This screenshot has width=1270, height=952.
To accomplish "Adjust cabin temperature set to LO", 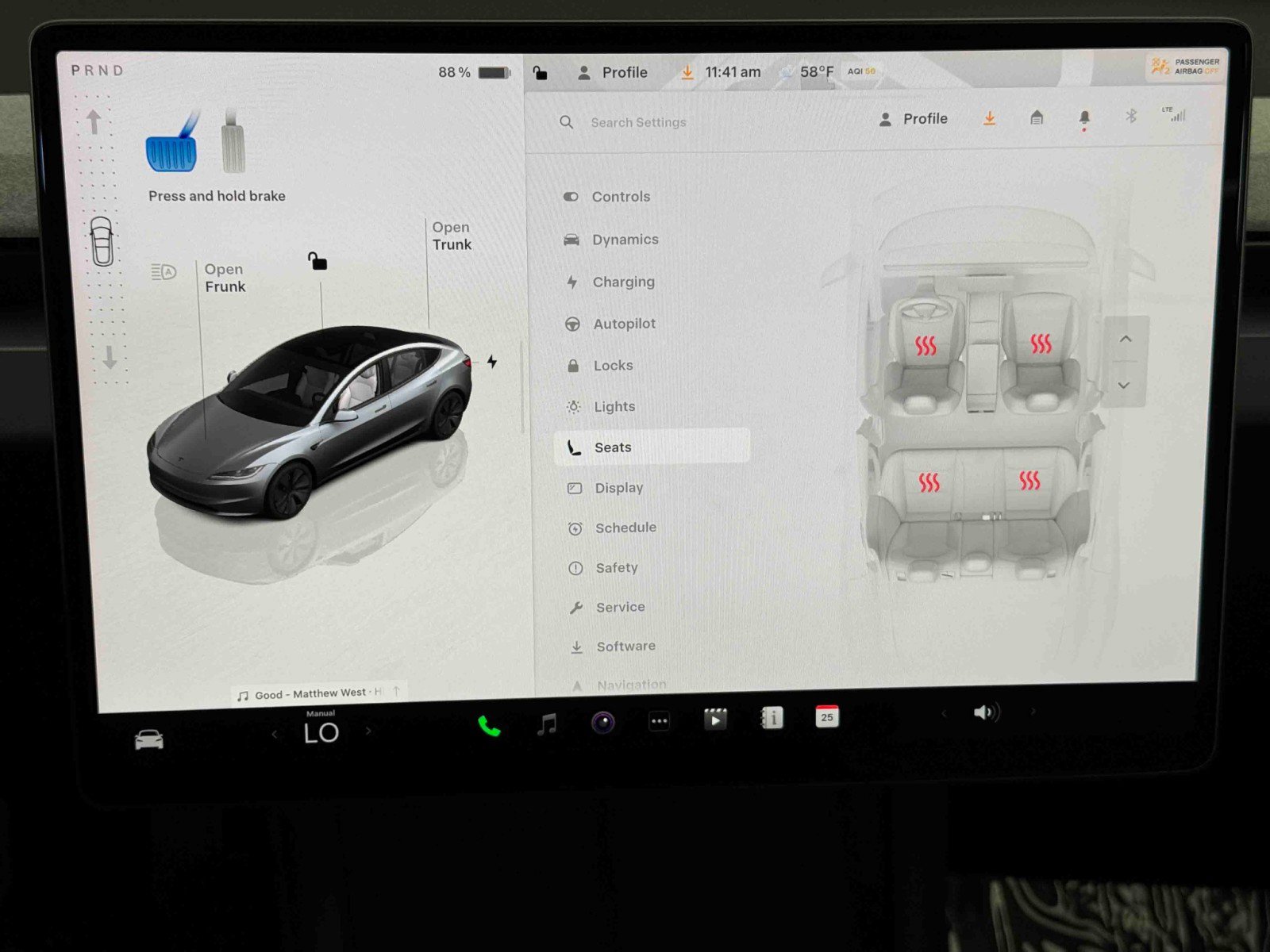I will point(321,731).
